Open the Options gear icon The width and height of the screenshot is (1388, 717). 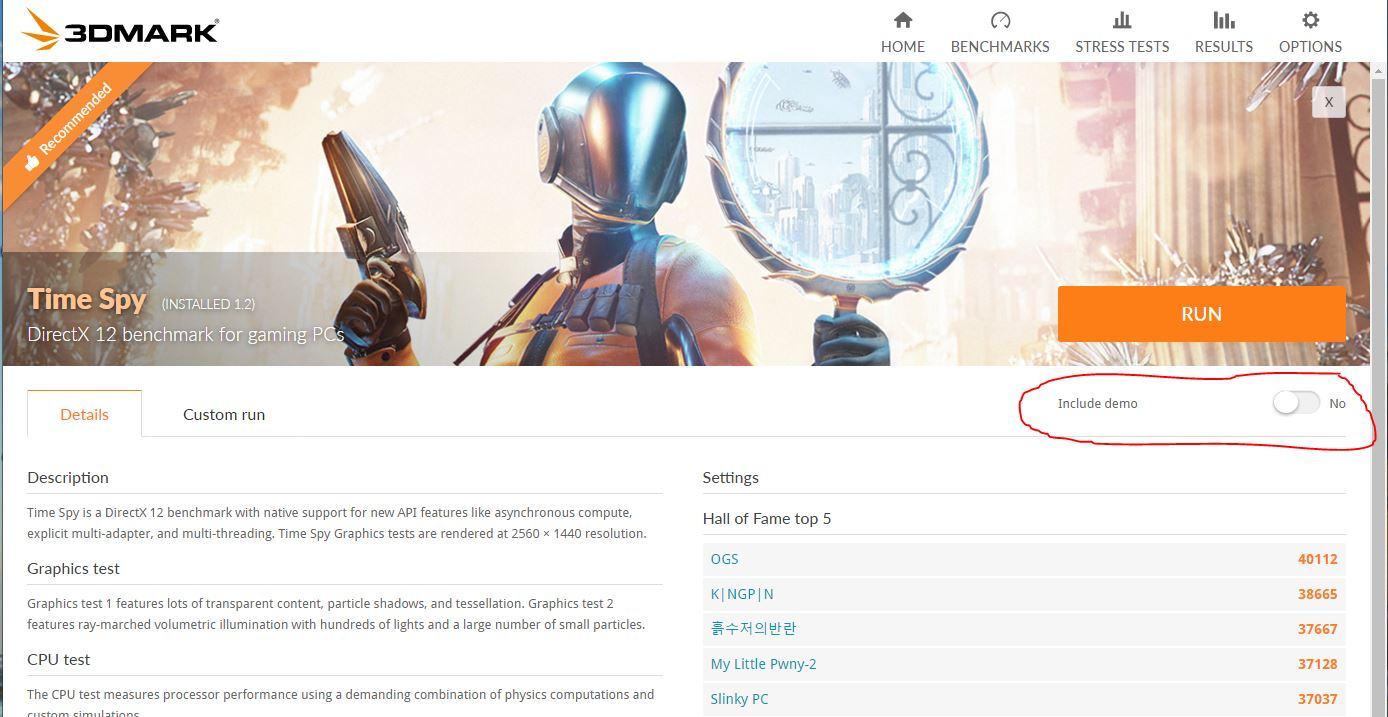1311,20
